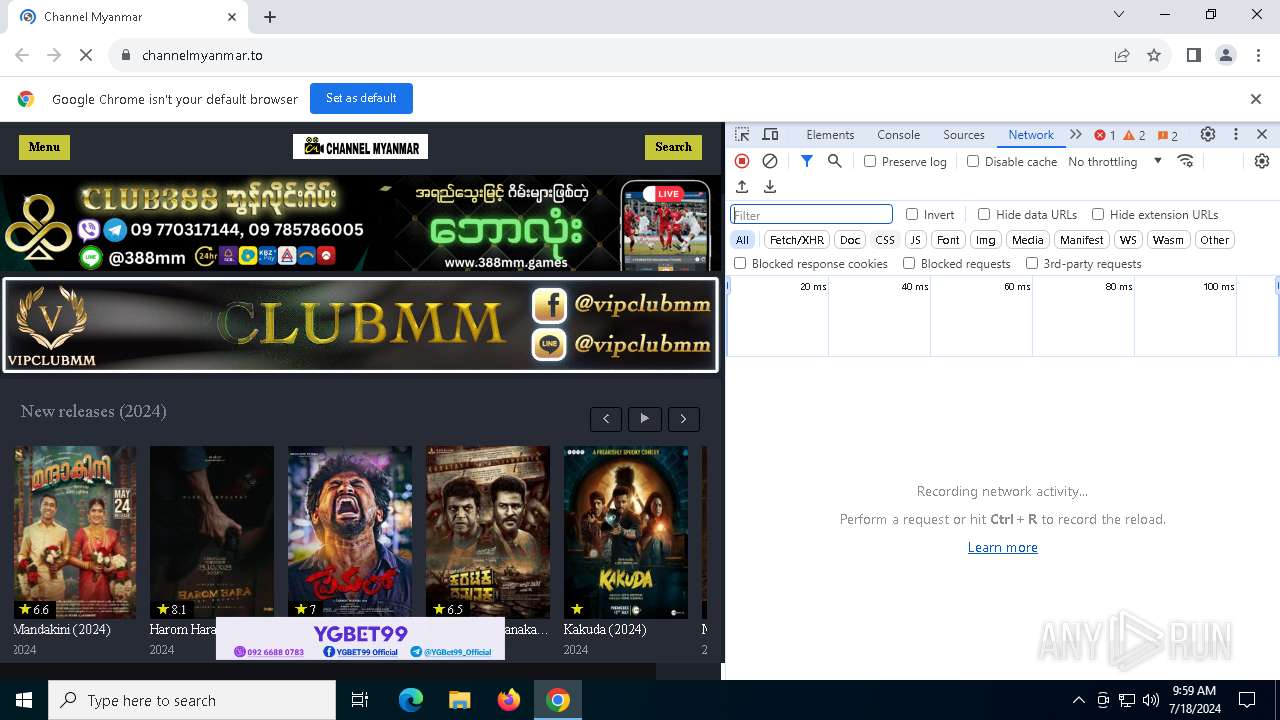Open the Kakuda (2024) movie poster
Image resolution: width=1280 pixels, height=720 pixels.
click(626, 532)
